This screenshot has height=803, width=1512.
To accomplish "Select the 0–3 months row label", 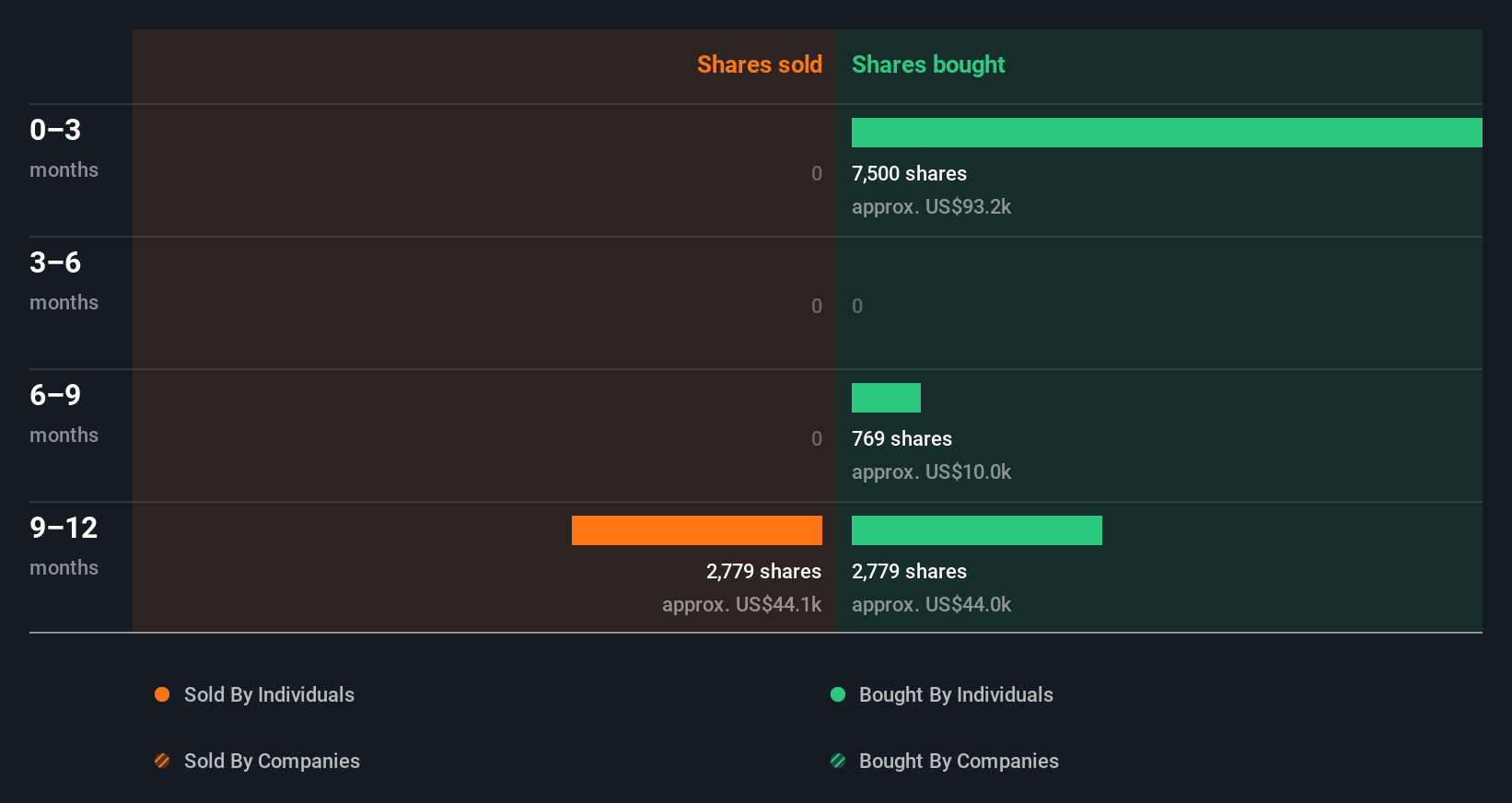I will click(64, 147).
